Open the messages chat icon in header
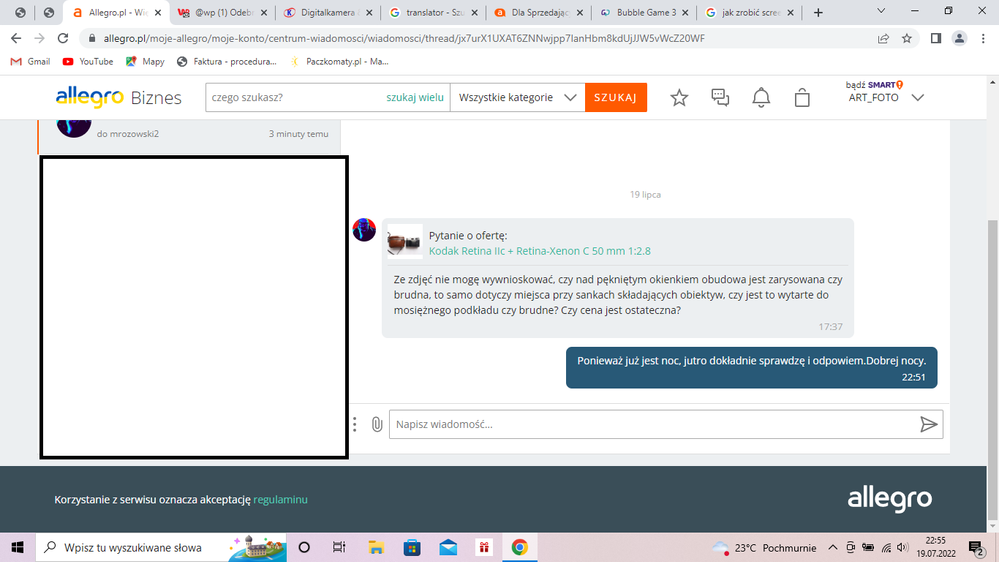Screen dimensions: 999x562 click(x=720, y=98)
